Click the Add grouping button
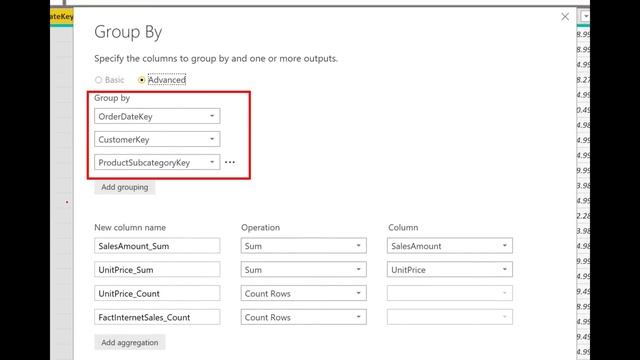The height and width of the screenshot is (360, 640). tap(124, 187)
